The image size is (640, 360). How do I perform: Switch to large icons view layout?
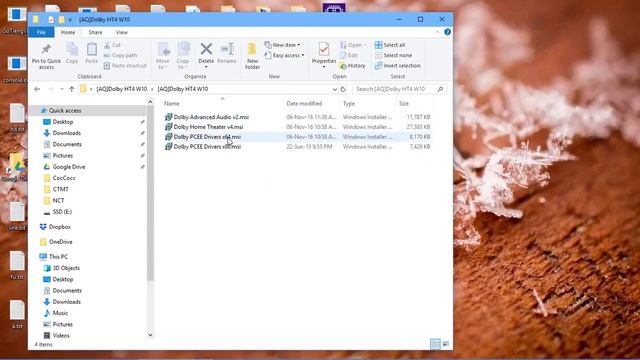pyautogui.click(x=446, y=344)
